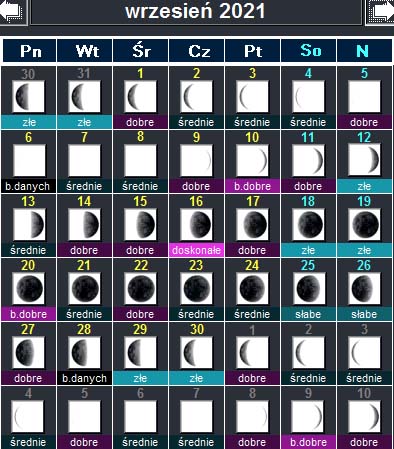Click moon icon for August 30
The image size is (394, 449).
point(28,97)
